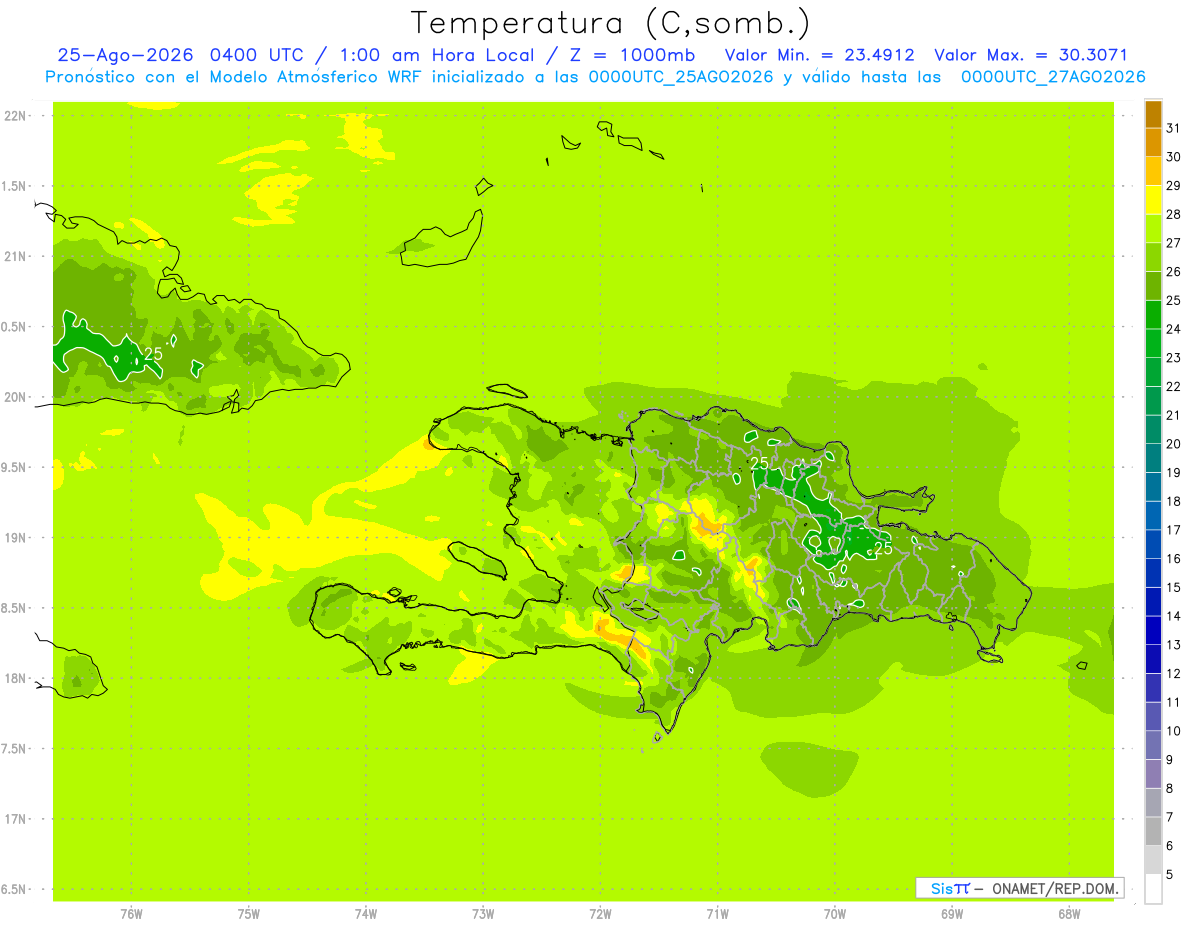Click the '73W' longitude label
Image resolution: width=1200 pixels, height=927 pixels.
(483, 914)
